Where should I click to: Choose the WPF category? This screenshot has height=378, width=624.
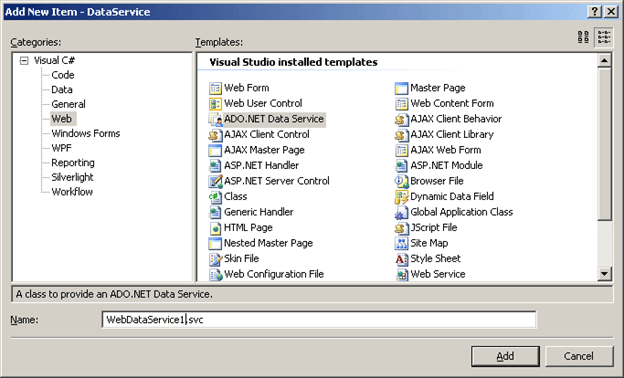pyautogui.click(x=61, y=148)
